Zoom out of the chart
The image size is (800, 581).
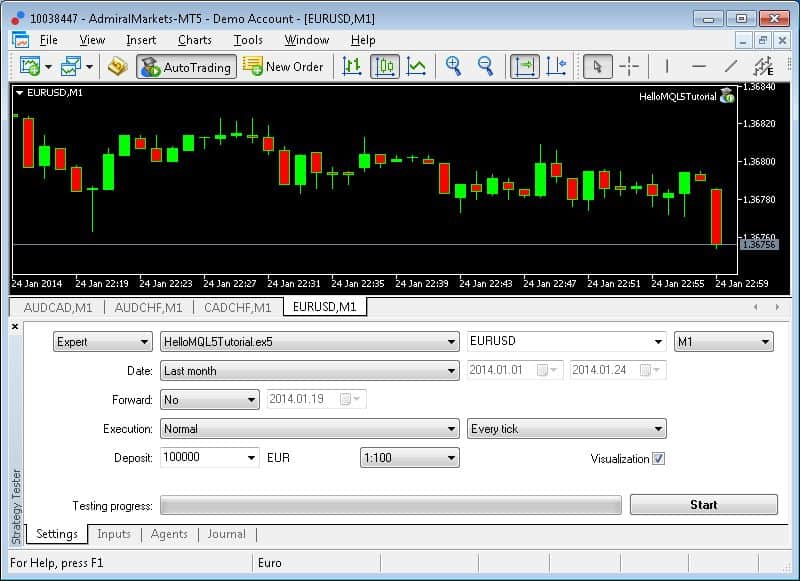coord(485,66)
